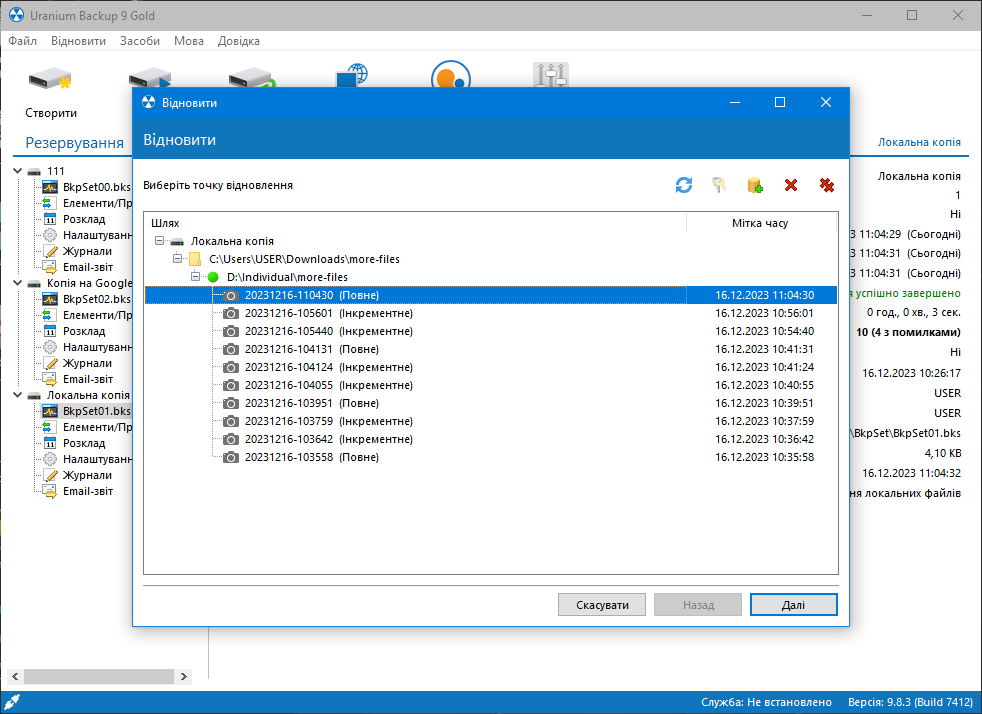
Task: Click the globe network icon in the main toolbar
Action: point(352,75)
